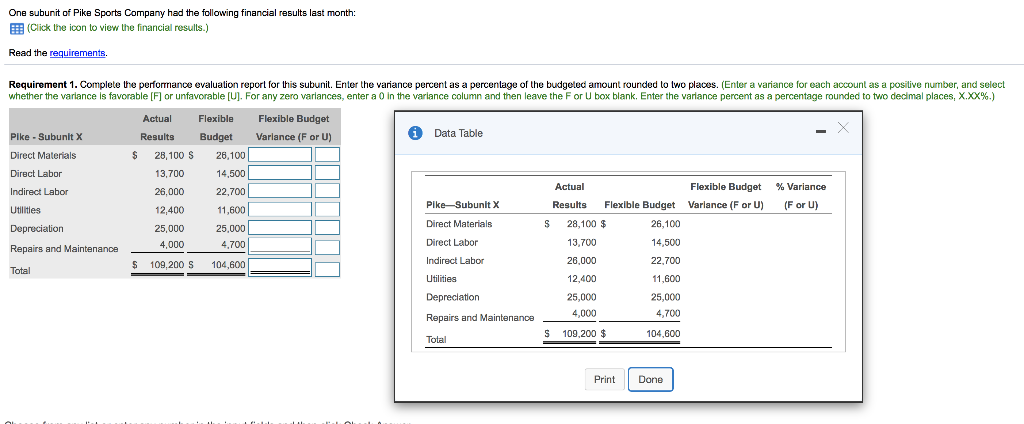Click Depreciation variance amount field

[280, 229]
